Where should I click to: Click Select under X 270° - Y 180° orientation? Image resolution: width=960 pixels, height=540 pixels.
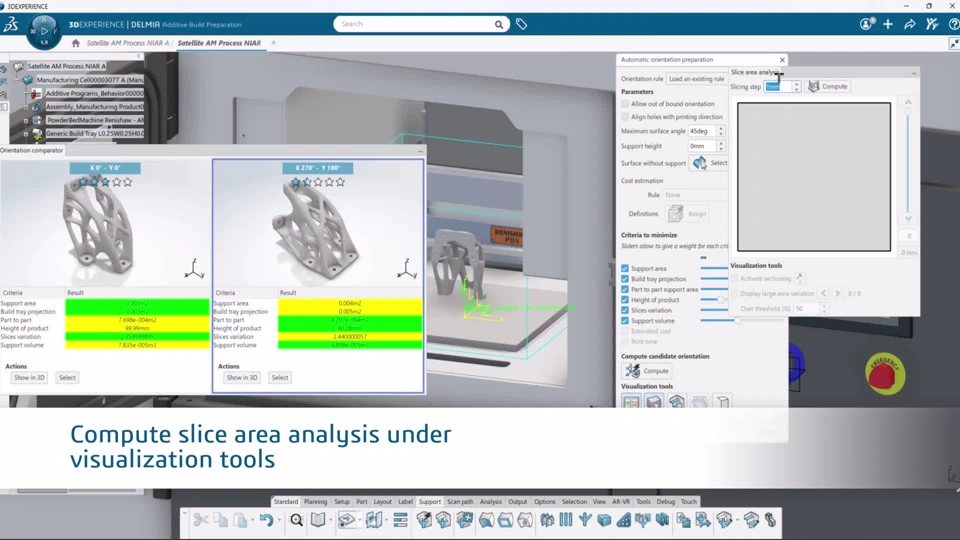[280, 378]
